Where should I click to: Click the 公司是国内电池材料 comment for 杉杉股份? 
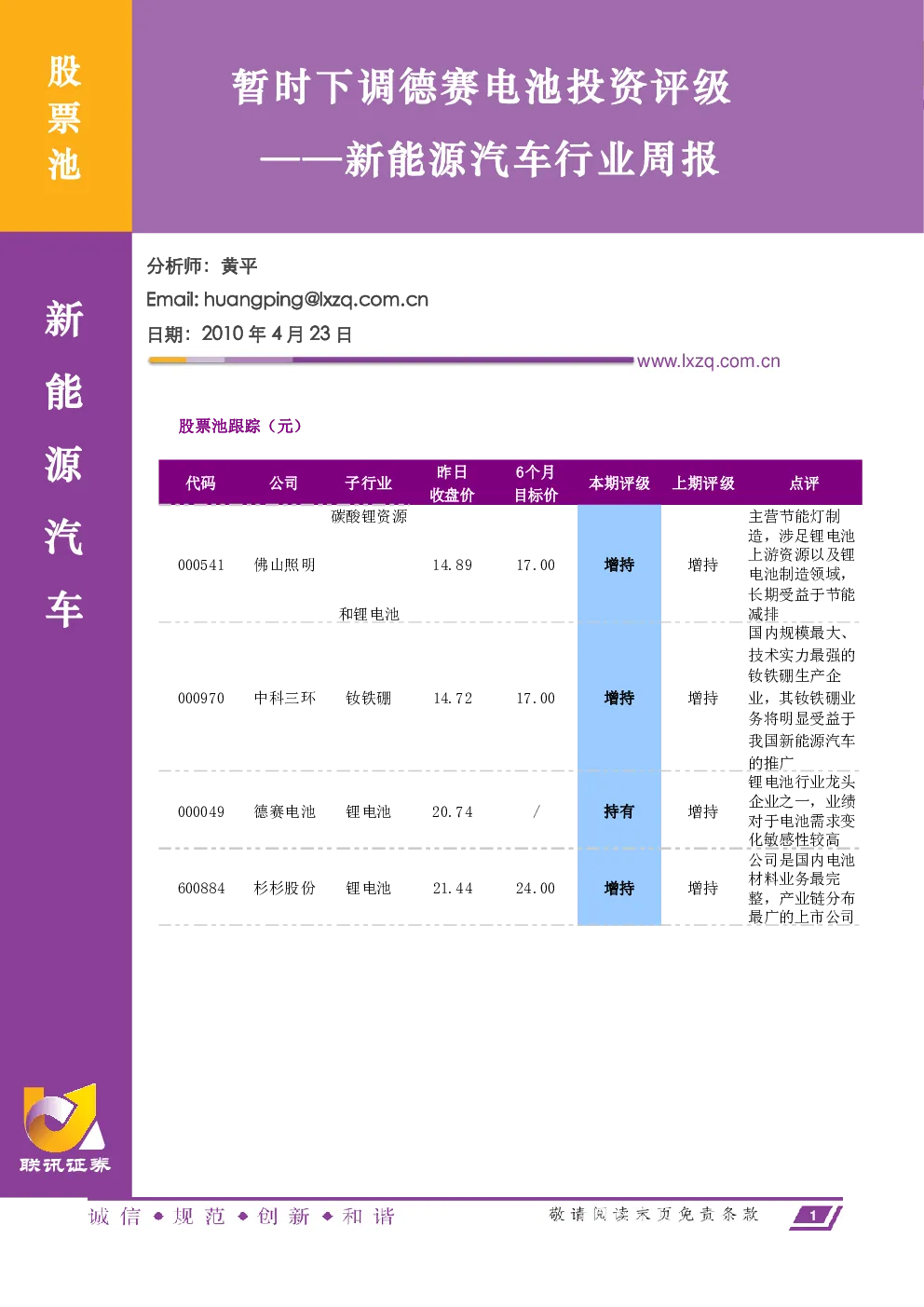[x=801, y=888]
